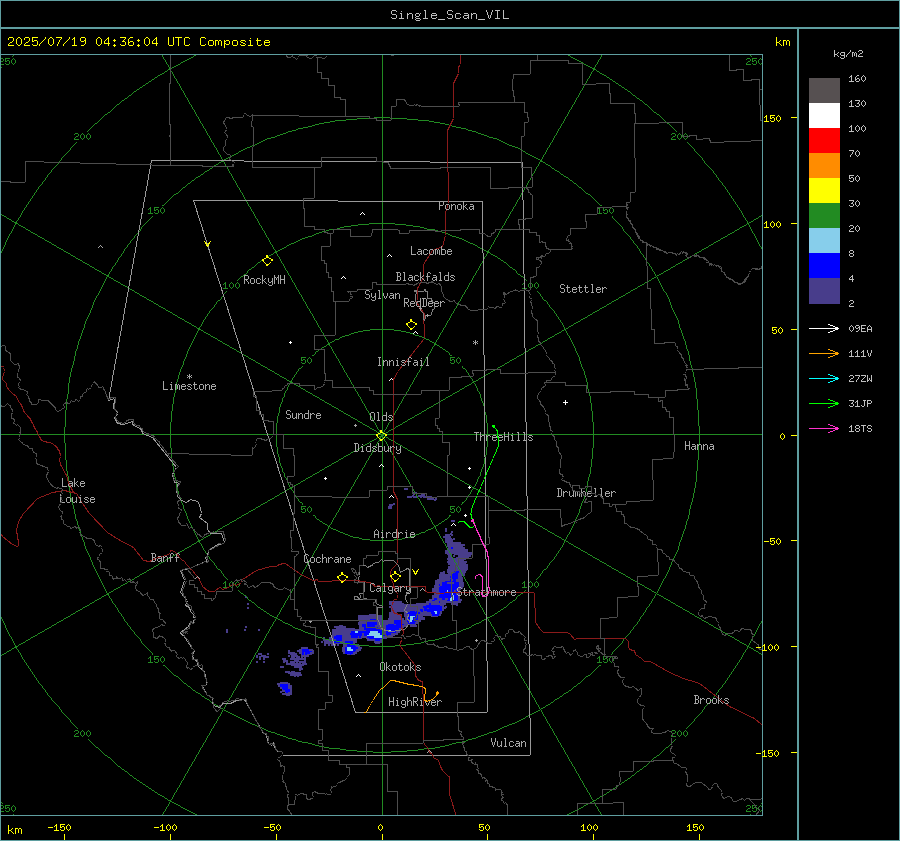Click the yellow diamond marker below Cochrane
The image size is (900, 841).
click(x=343, y=577)
